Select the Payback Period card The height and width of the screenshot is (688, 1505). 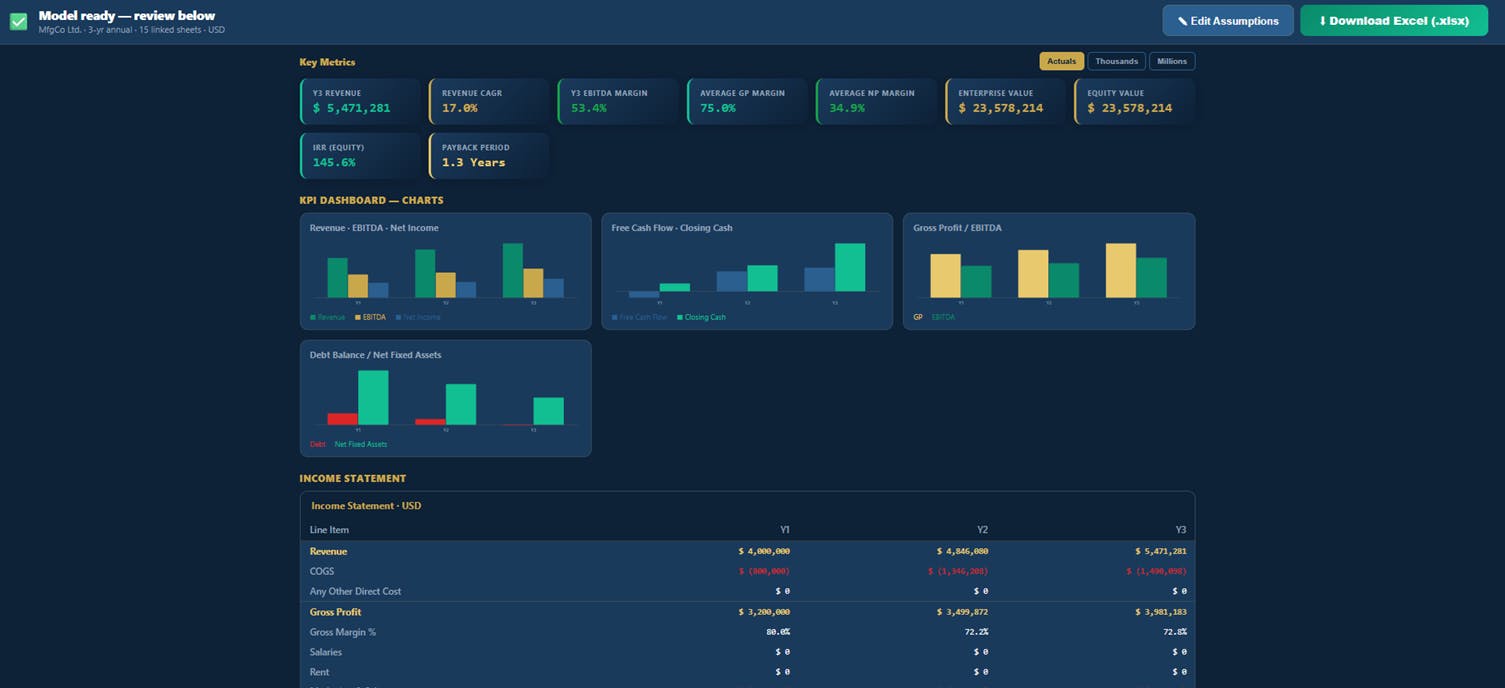click(489, 155)
